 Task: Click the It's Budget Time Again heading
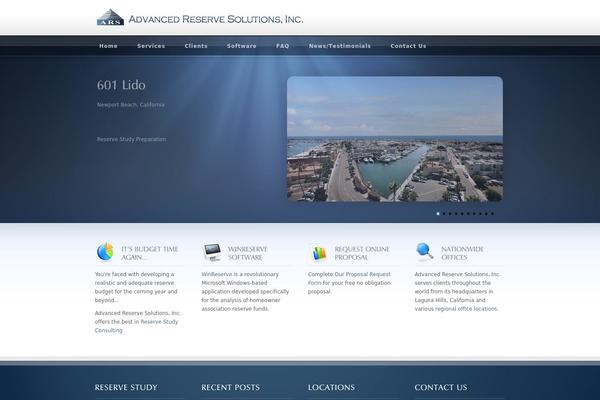tap(150, 253)
